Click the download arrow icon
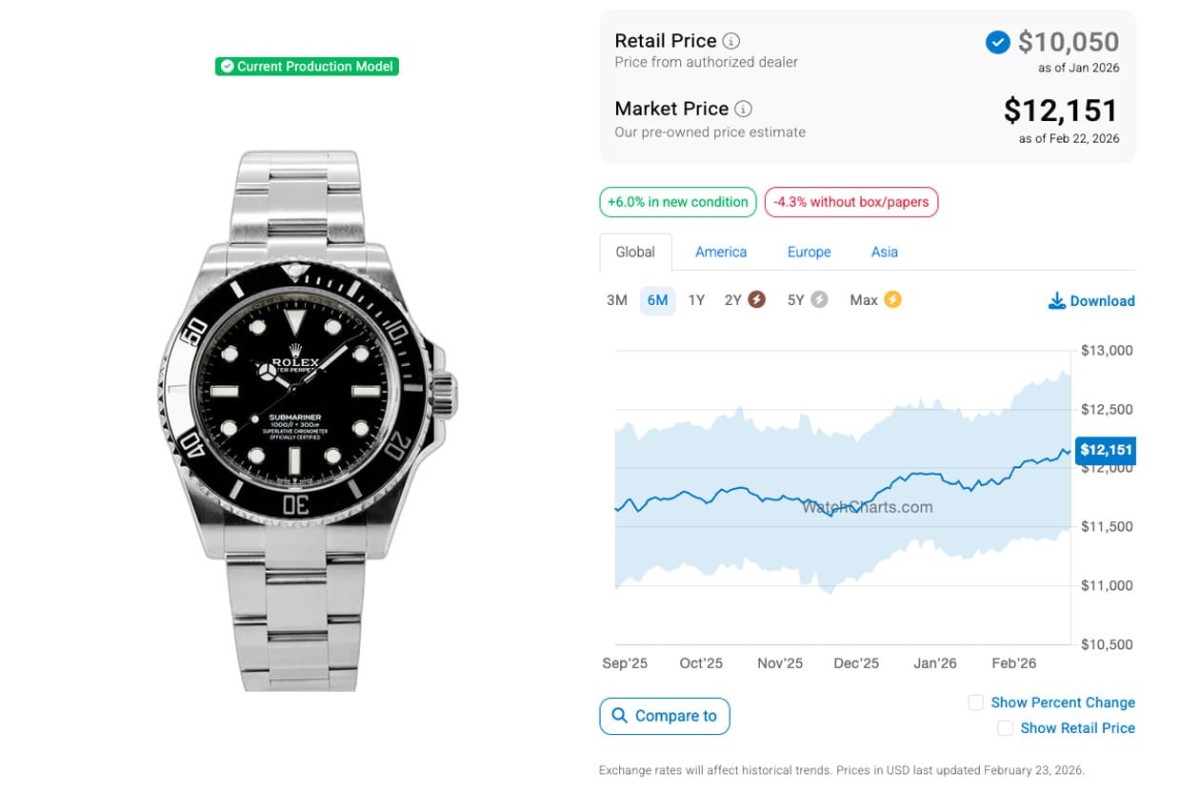Screen dimensions: 1200x794 (1057, 301)
